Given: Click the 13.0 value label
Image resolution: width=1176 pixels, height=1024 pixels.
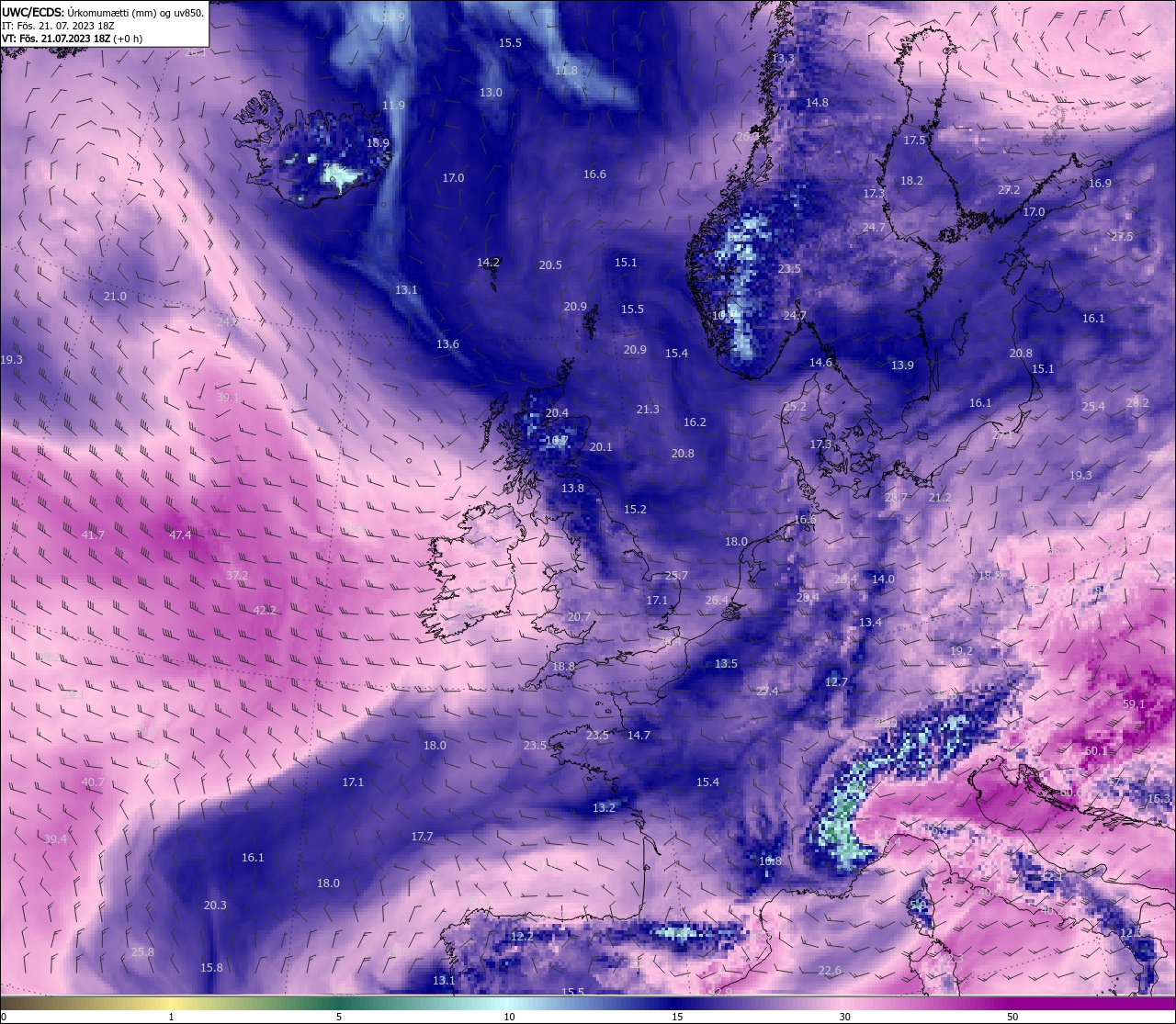Looking at the screenshot, I should 491,93.
